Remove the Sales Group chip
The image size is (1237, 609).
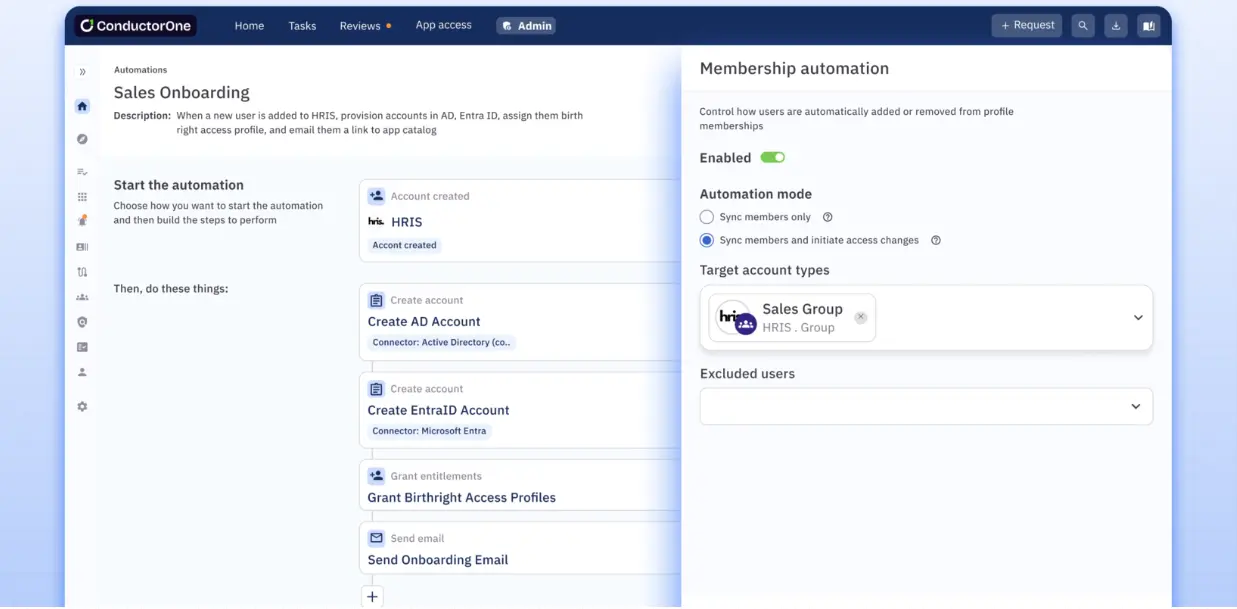point(860,318)
